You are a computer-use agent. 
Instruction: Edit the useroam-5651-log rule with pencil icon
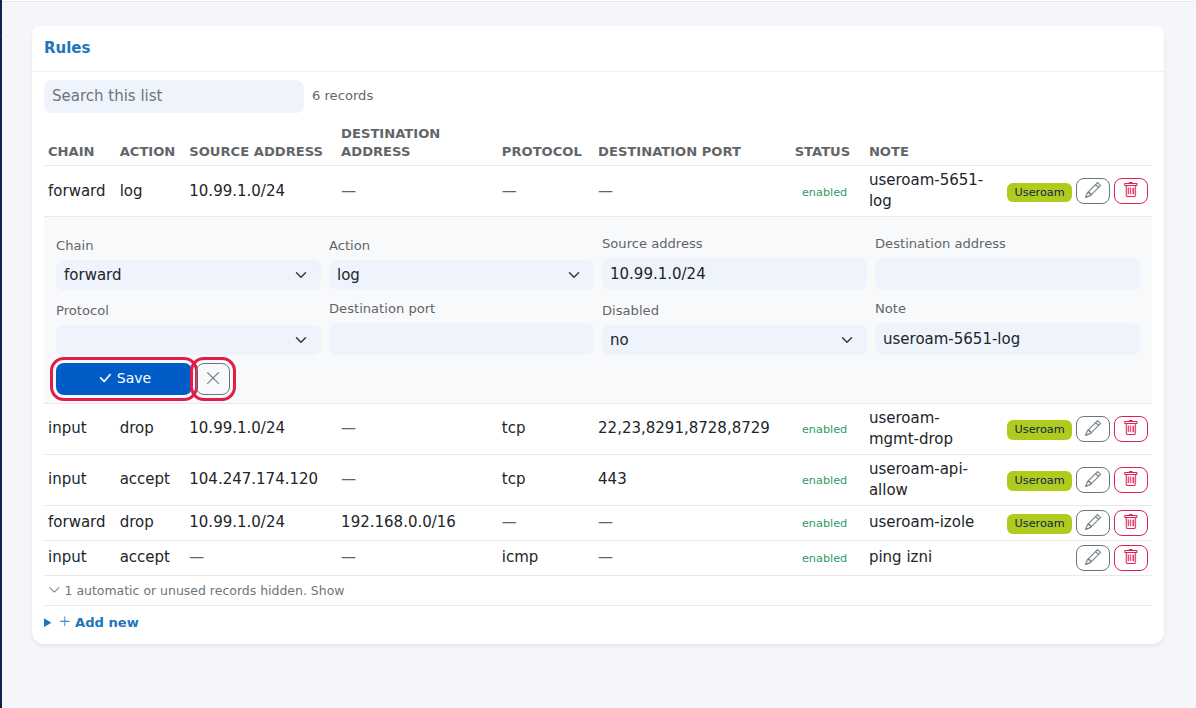pos(1092,191)
